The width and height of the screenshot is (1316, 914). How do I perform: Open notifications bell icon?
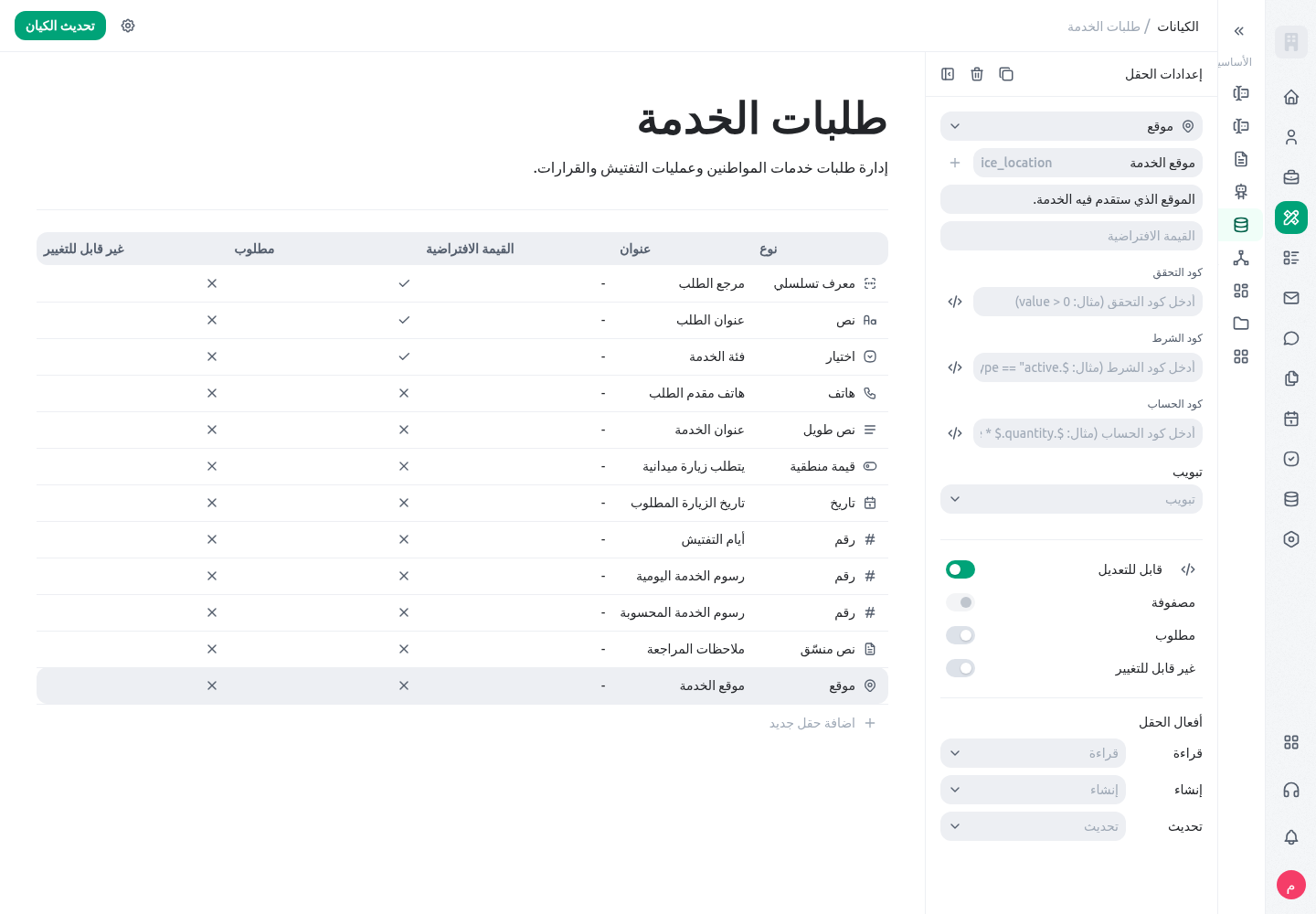click(x=1291, y=837)
